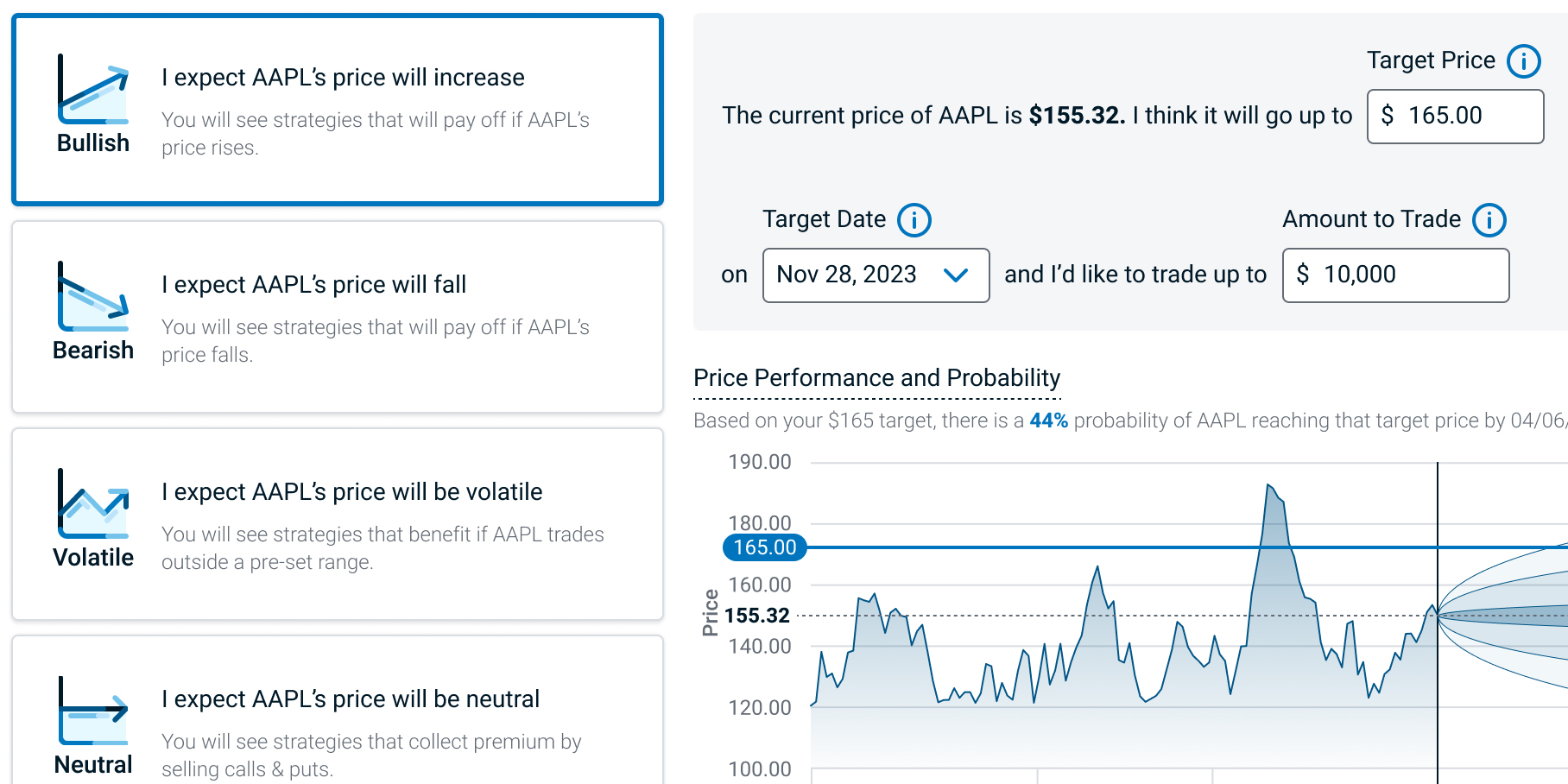Open the Target Price info icon
The width and height of the screenshot is (1568, 784).
pos(1523,61)
